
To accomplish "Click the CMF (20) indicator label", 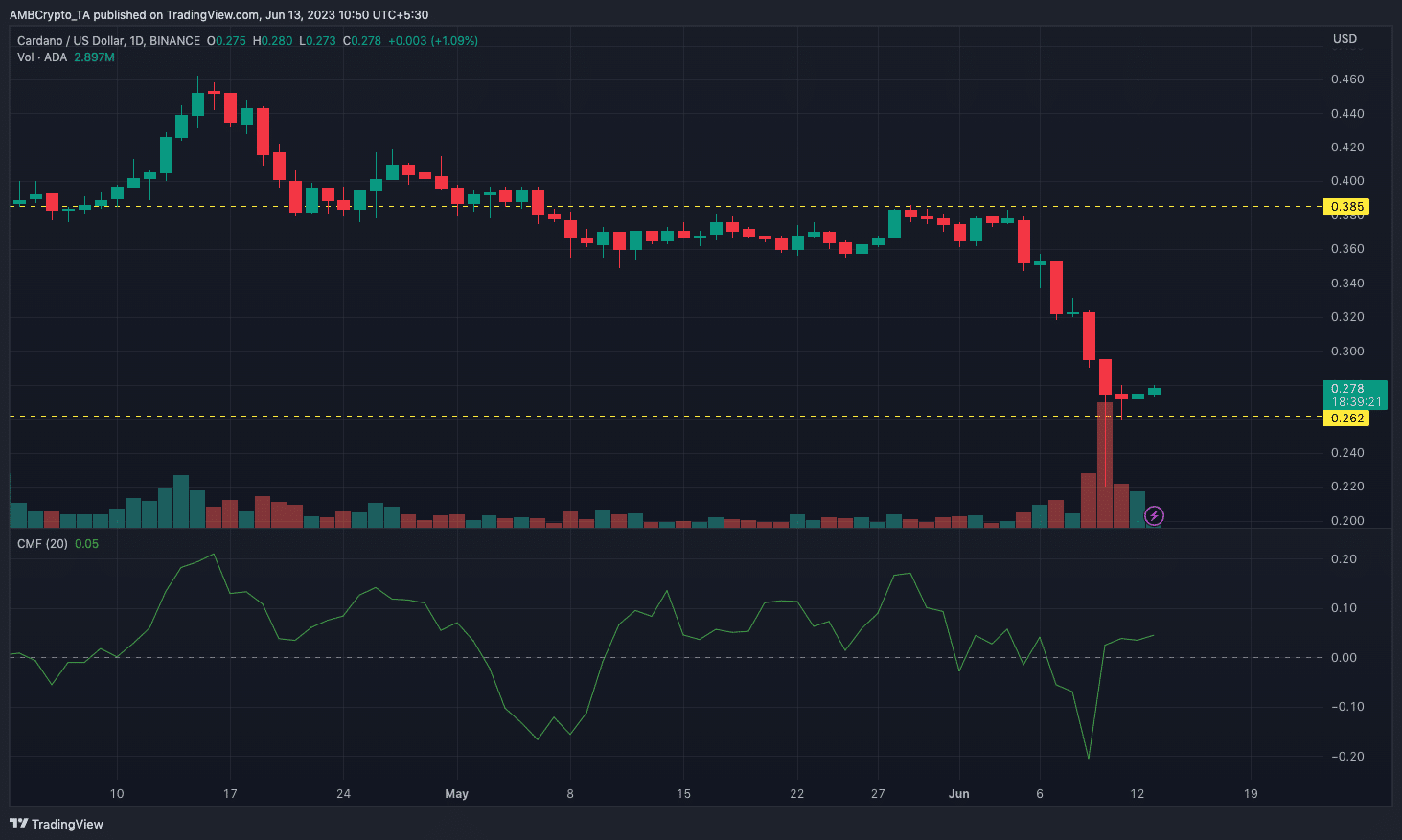I will point(42,544).
